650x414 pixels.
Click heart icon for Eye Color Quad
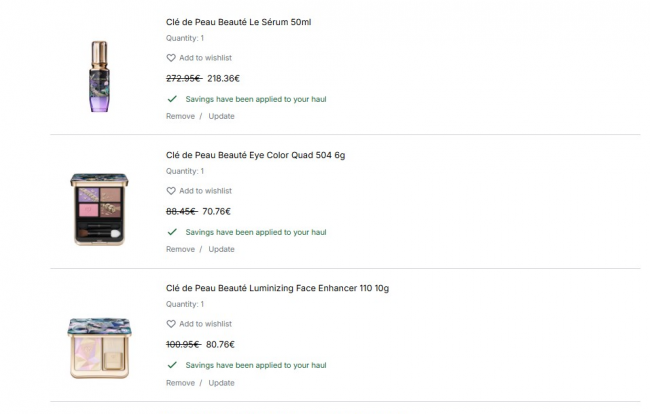(171, 191)
